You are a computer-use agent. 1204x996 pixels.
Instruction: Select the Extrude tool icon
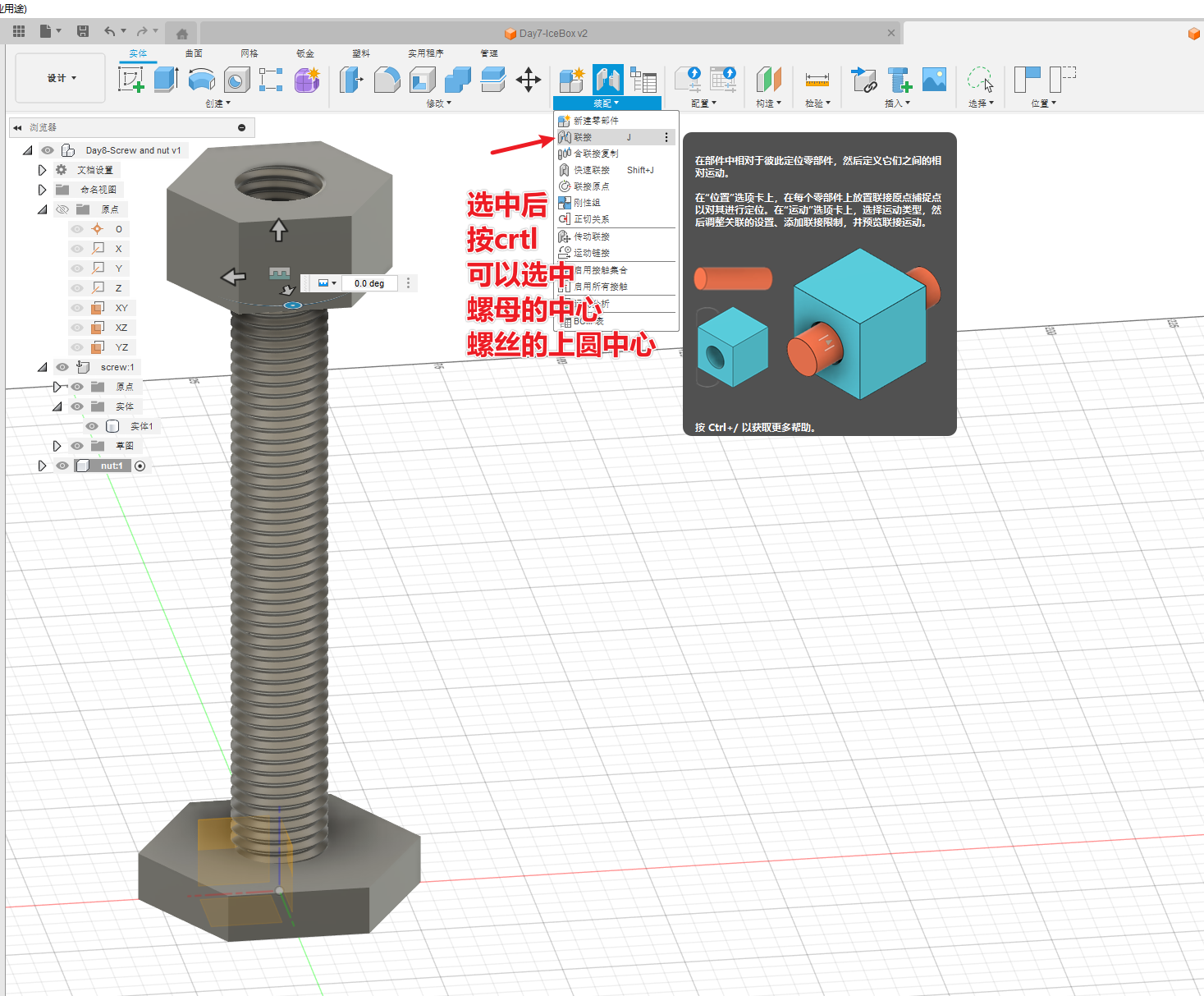tap(167, 80)
